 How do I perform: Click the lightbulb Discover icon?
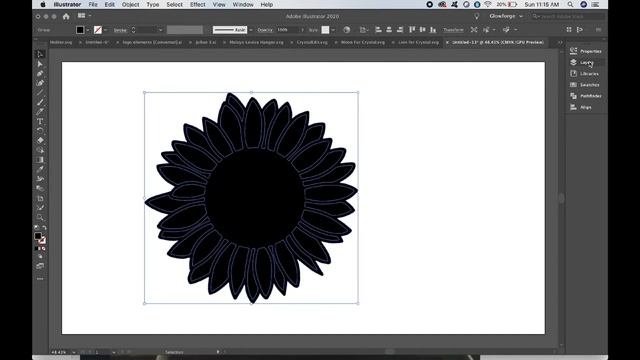[476, 16]
